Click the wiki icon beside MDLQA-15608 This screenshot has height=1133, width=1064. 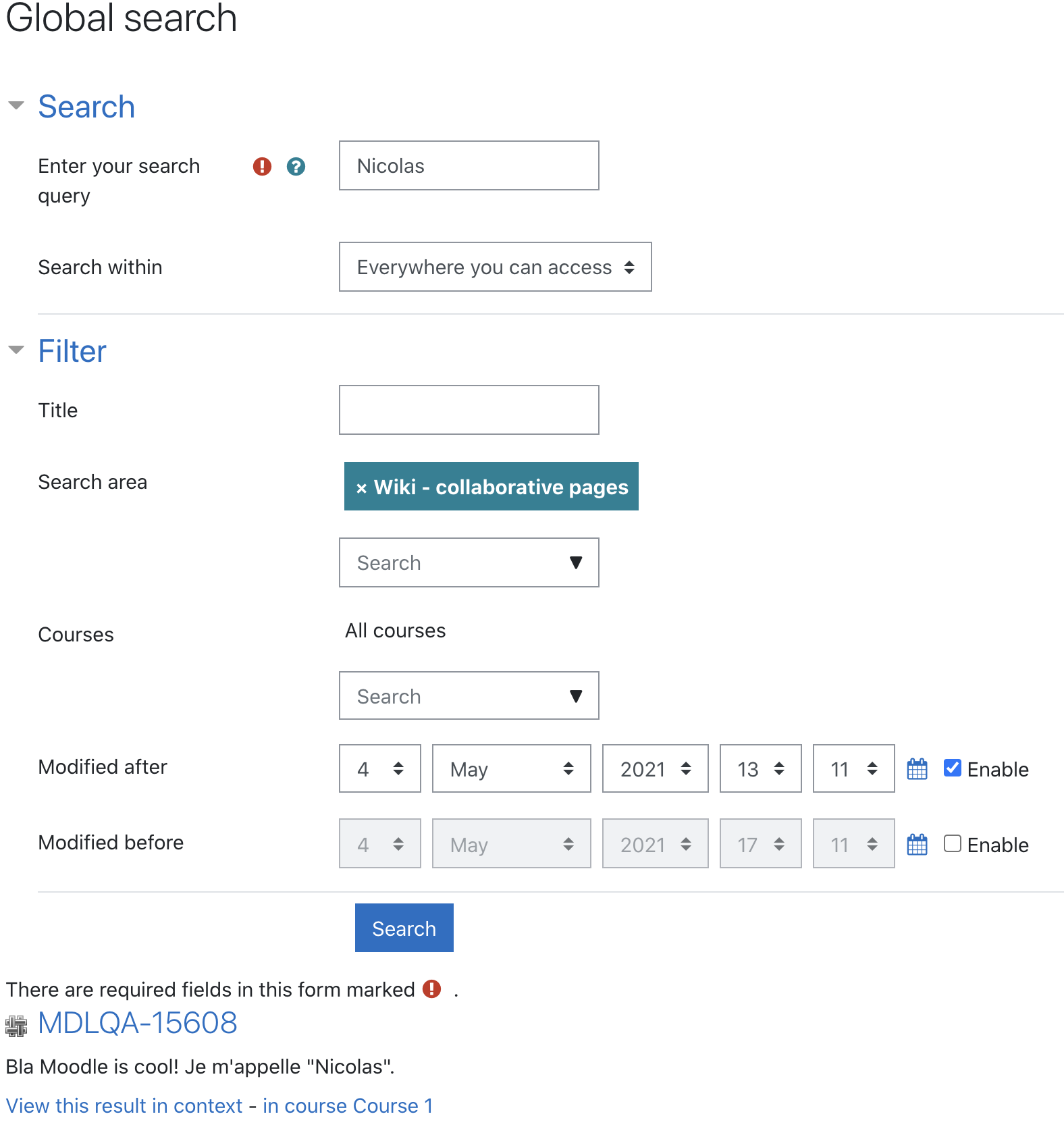coord(16,1026)
